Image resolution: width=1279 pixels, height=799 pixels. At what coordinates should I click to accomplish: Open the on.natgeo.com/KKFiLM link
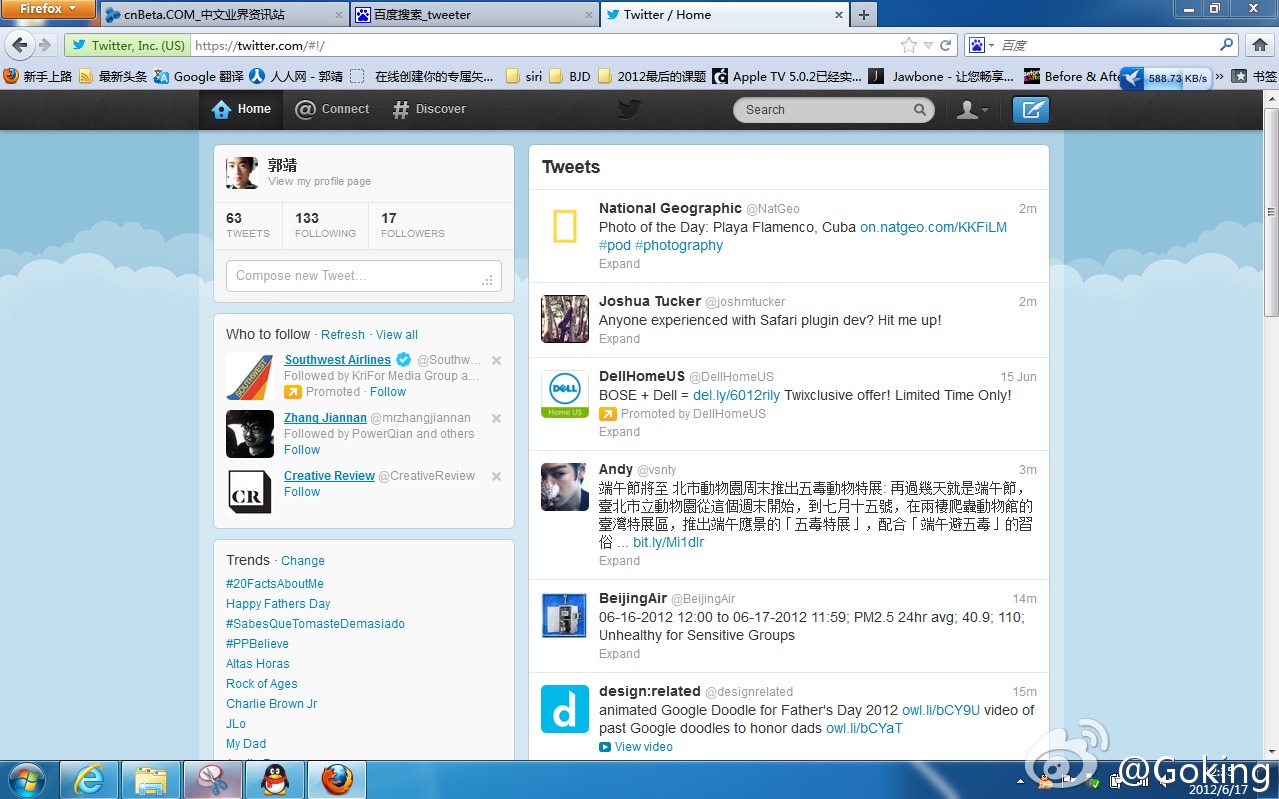(933, 227)
